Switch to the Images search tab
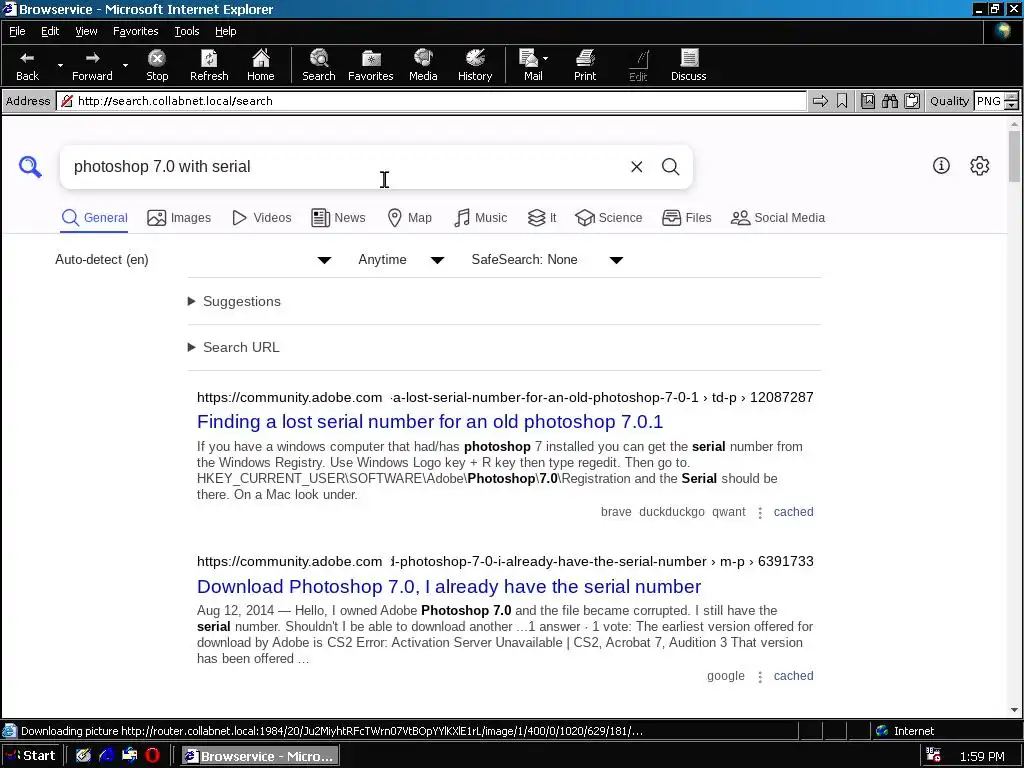1024x768 pixels. click(x=179, y=218)
